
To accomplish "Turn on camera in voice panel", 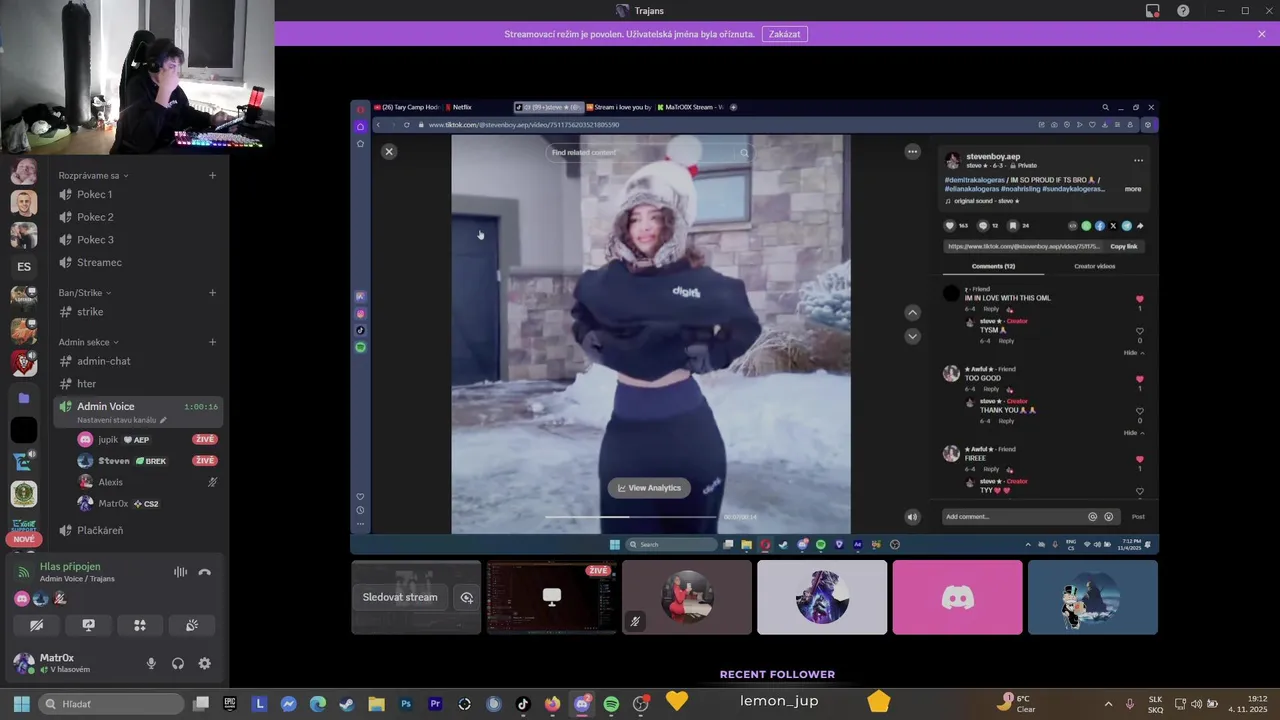I will pos(37,625).
